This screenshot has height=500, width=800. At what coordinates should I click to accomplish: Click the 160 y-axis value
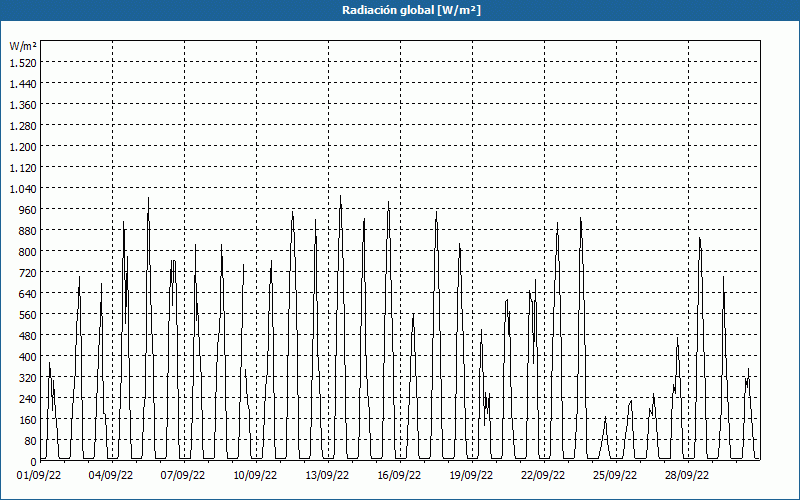29,420
